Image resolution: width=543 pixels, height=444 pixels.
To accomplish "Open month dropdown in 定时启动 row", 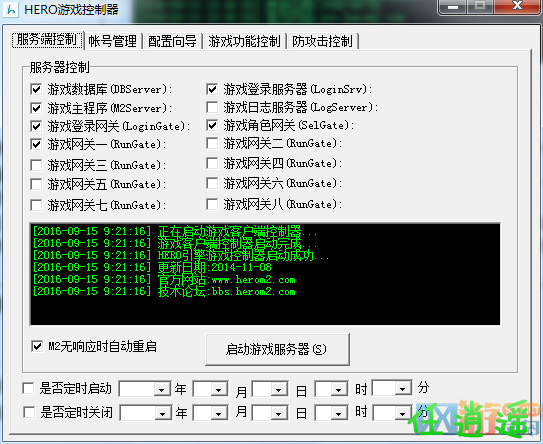I will pos(219,390).
